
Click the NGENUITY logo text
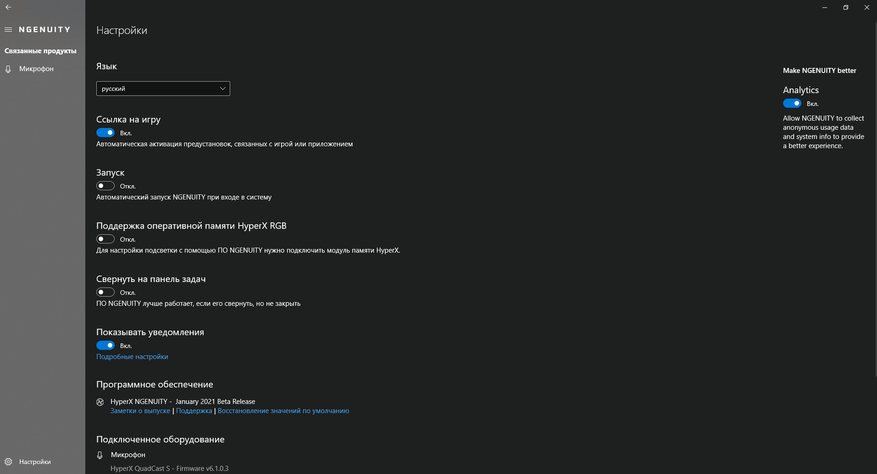click(45, 30)
